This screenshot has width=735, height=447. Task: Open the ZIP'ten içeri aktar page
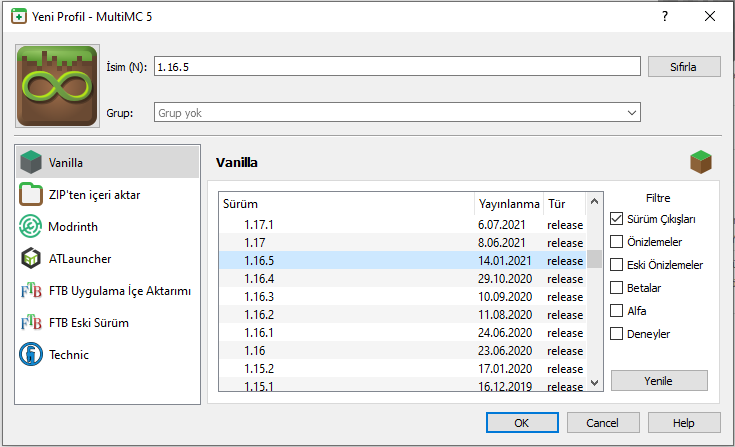[x=108, y=194]
